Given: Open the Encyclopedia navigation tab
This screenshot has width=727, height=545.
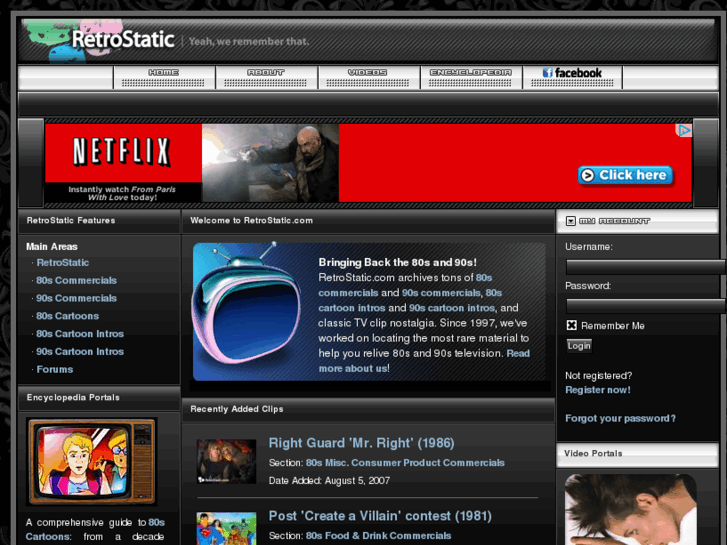Looking at the screenshot, I should (x=471, y=77).
